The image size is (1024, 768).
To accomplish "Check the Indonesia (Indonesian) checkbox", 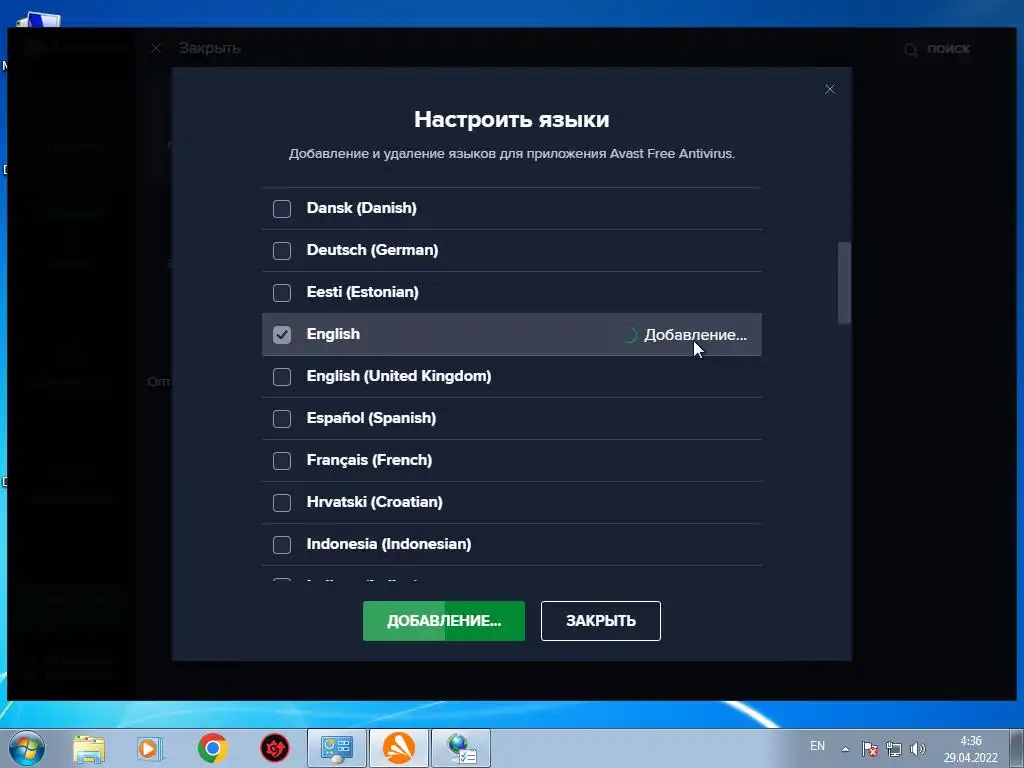I will click(281, 544).
